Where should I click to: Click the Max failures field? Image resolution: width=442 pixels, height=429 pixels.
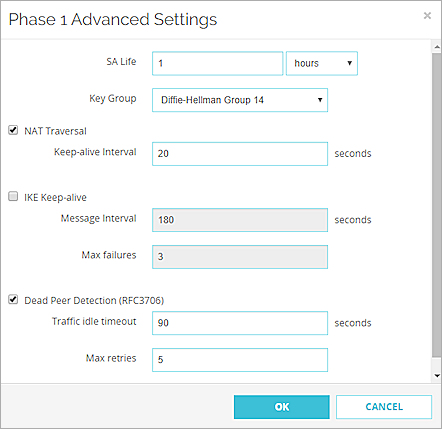point(240,257)
